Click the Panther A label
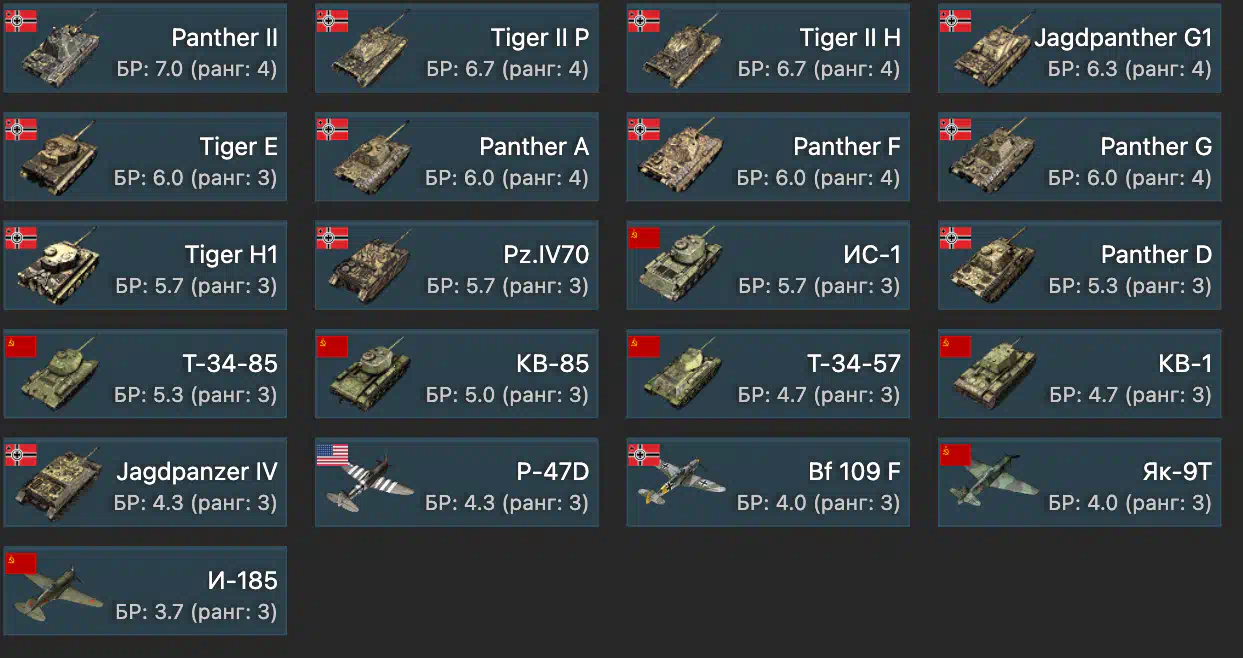The image size is (1243, 658). [x=534, y=146]
